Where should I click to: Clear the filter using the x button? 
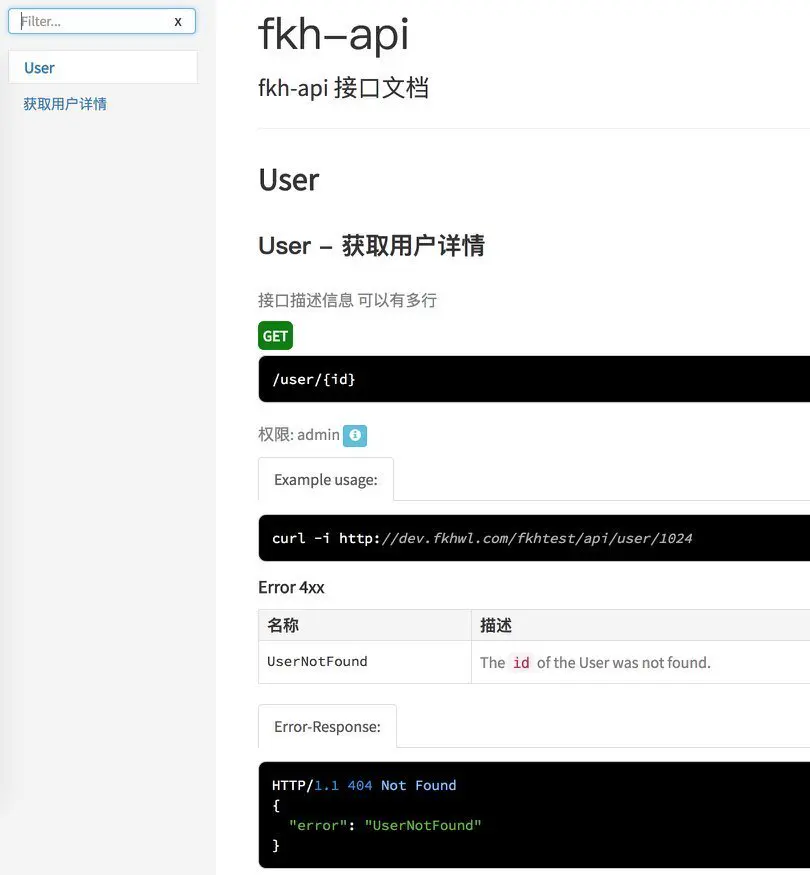pos(177,20)
